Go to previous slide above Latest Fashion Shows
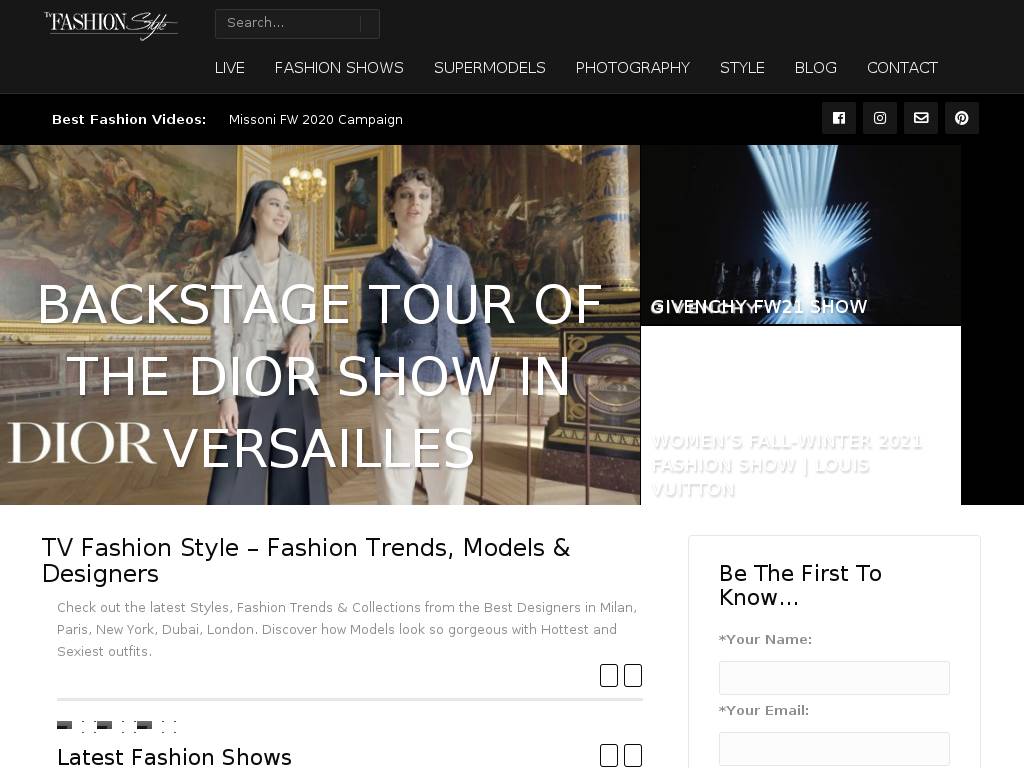This screenshot has width=1024, height=768. click(x=609, y=675)
